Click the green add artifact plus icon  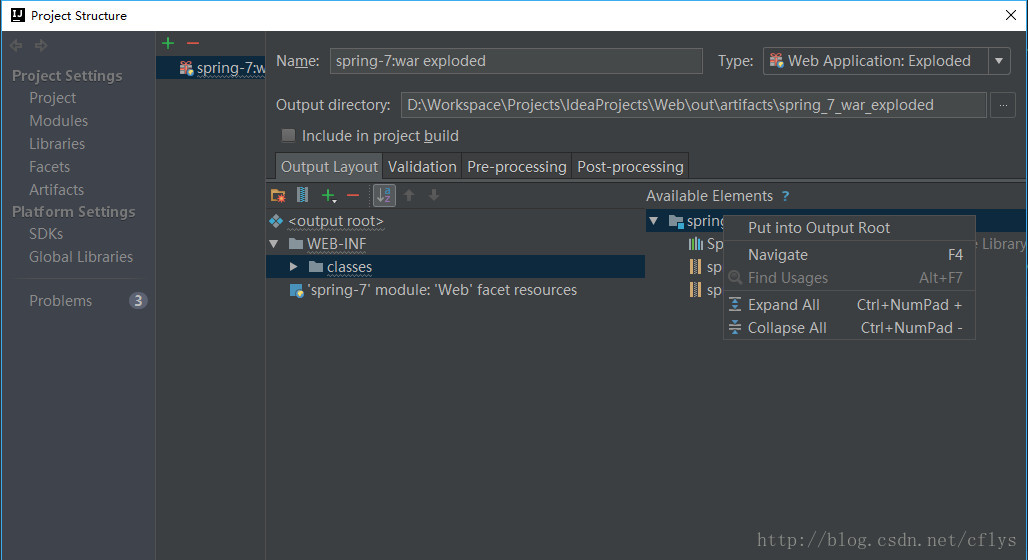pos(168,43)
